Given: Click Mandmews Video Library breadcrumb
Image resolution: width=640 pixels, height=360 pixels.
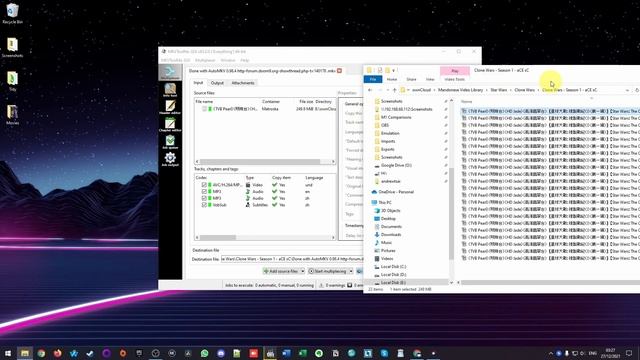Looking at the screenshot, I should click(460, 90).
